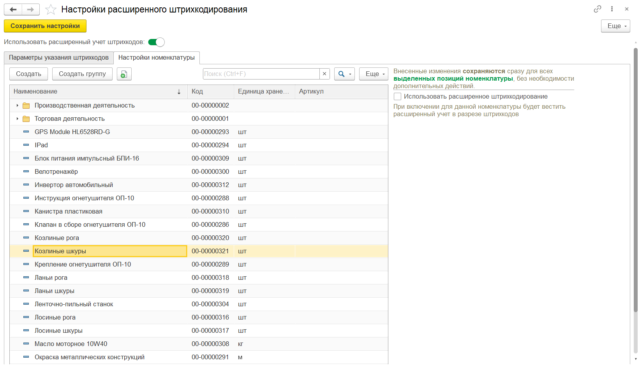Add page to favorites with star icon

tap(51, 9)
